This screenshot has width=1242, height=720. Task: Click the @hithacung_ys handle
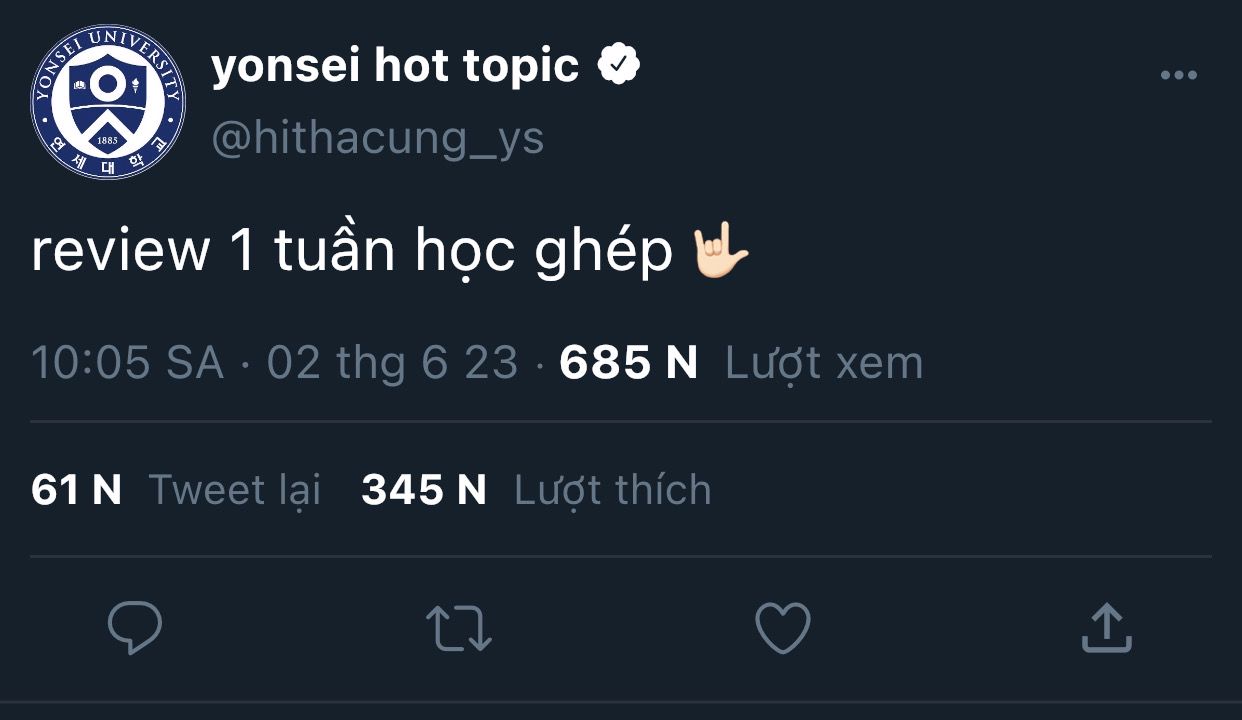coord(378,137)
